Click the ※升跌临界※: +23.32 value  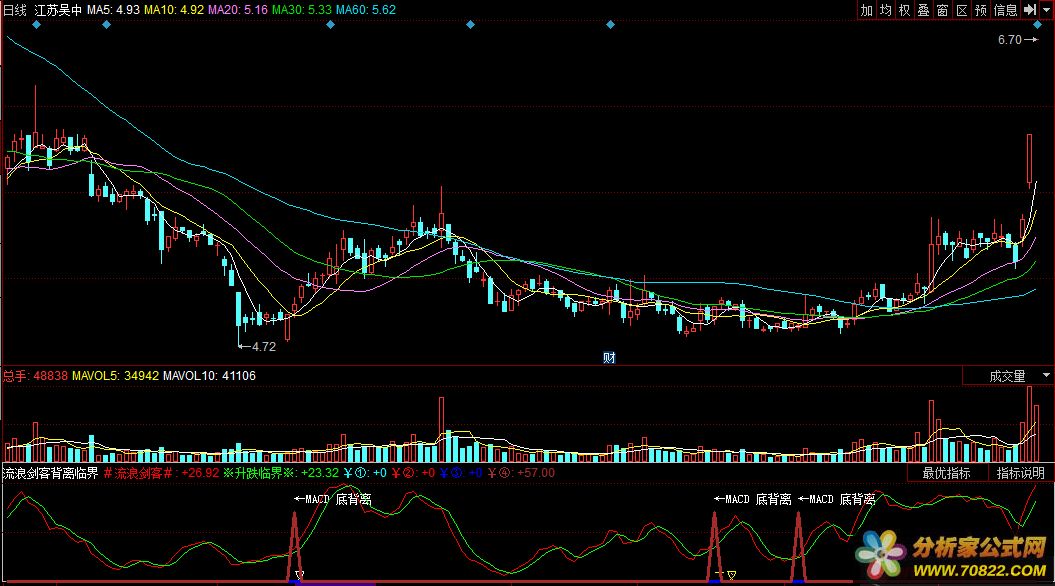[x=281, y=473]
